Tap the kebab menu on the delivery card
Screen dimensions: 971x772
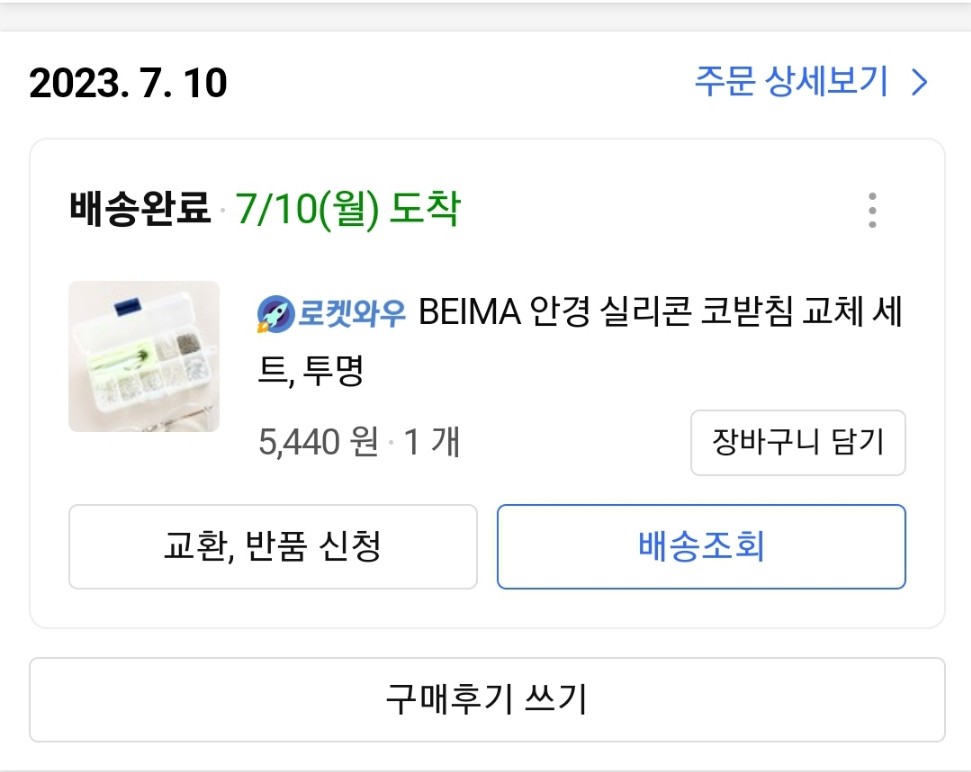(874, 208)
